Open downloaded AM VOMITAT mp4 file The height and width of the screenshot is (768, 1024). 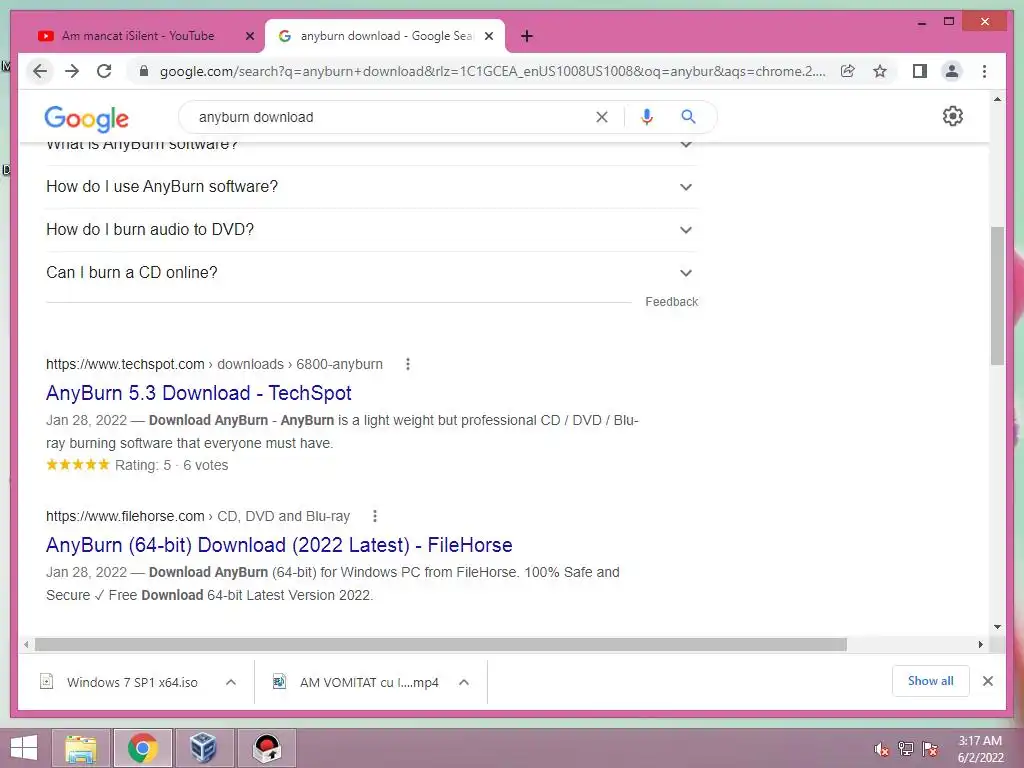(x=369, y=682)
